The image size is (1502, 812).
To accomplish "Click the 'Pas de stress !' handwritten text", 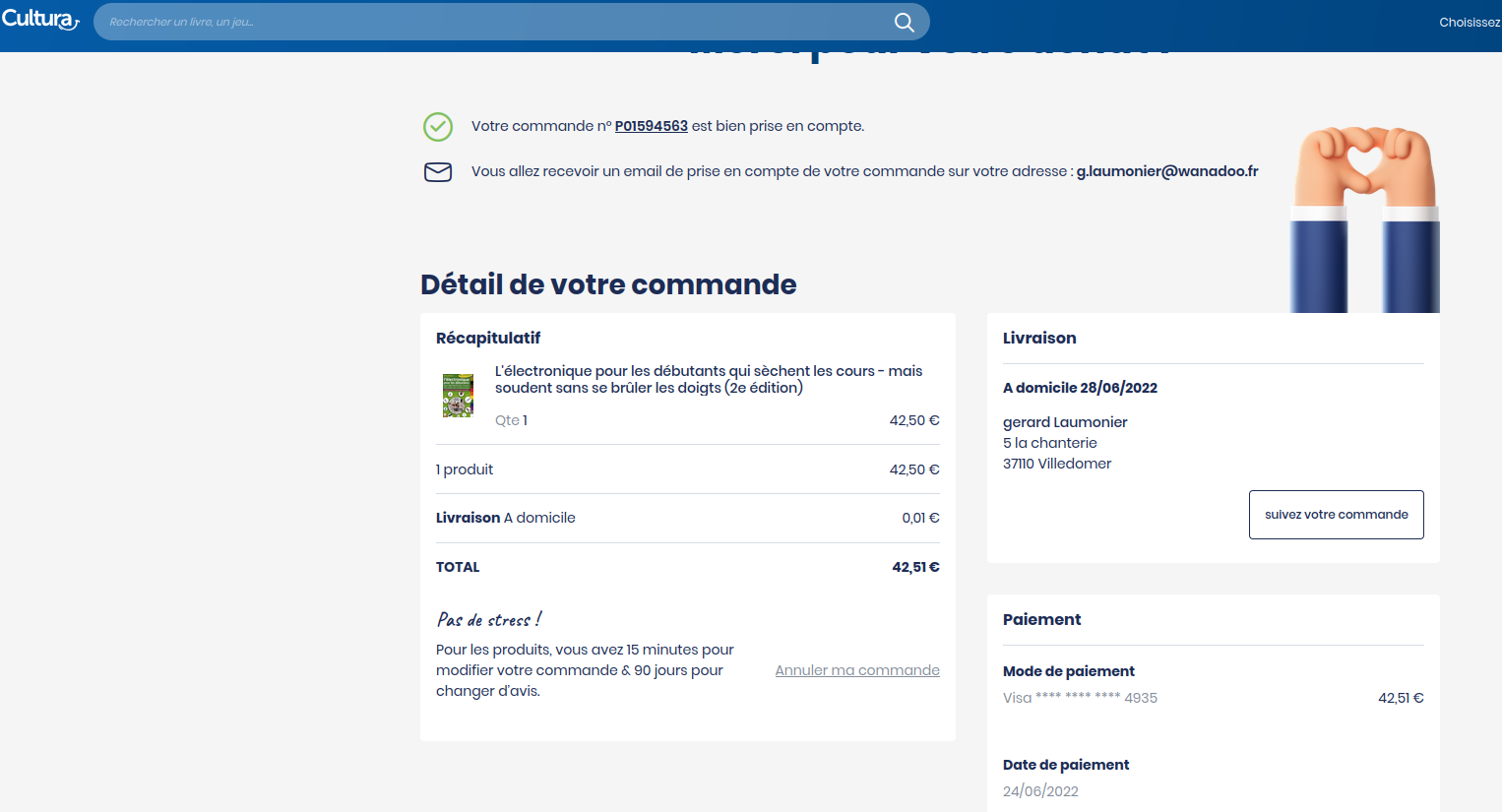I will 488,620.
